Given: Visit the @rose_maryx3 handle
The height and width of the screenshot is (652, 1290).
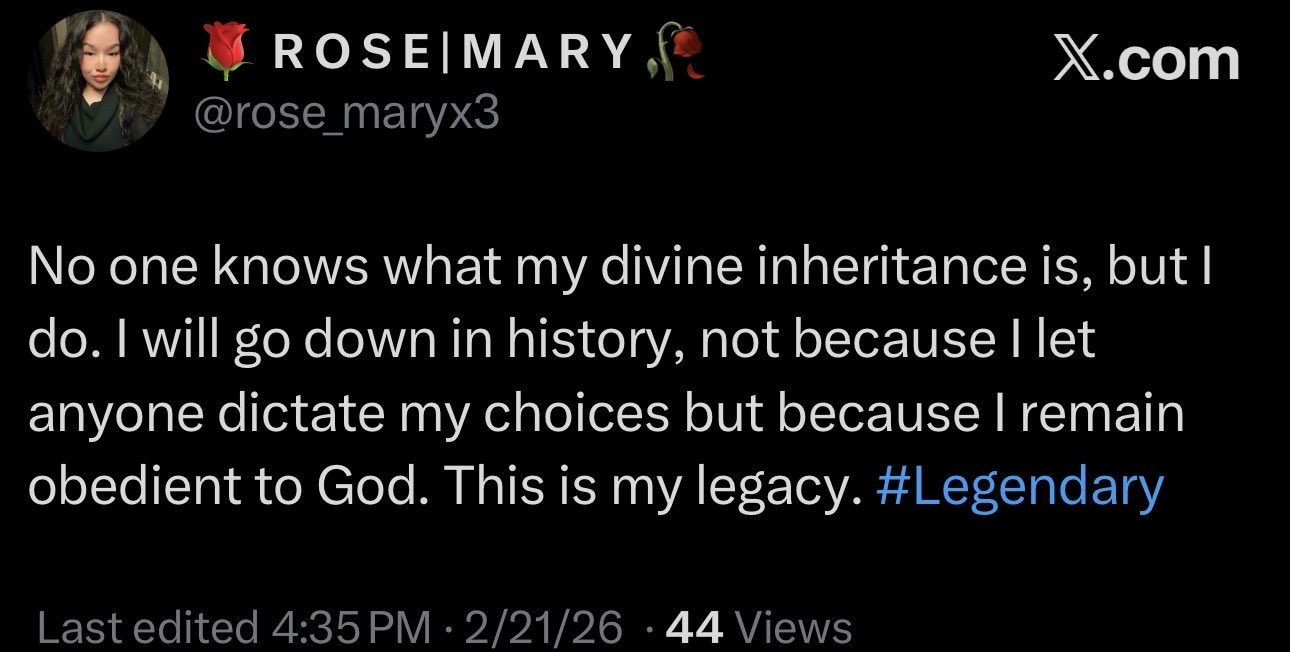Looking at the screenshot, I should point(346,113).
